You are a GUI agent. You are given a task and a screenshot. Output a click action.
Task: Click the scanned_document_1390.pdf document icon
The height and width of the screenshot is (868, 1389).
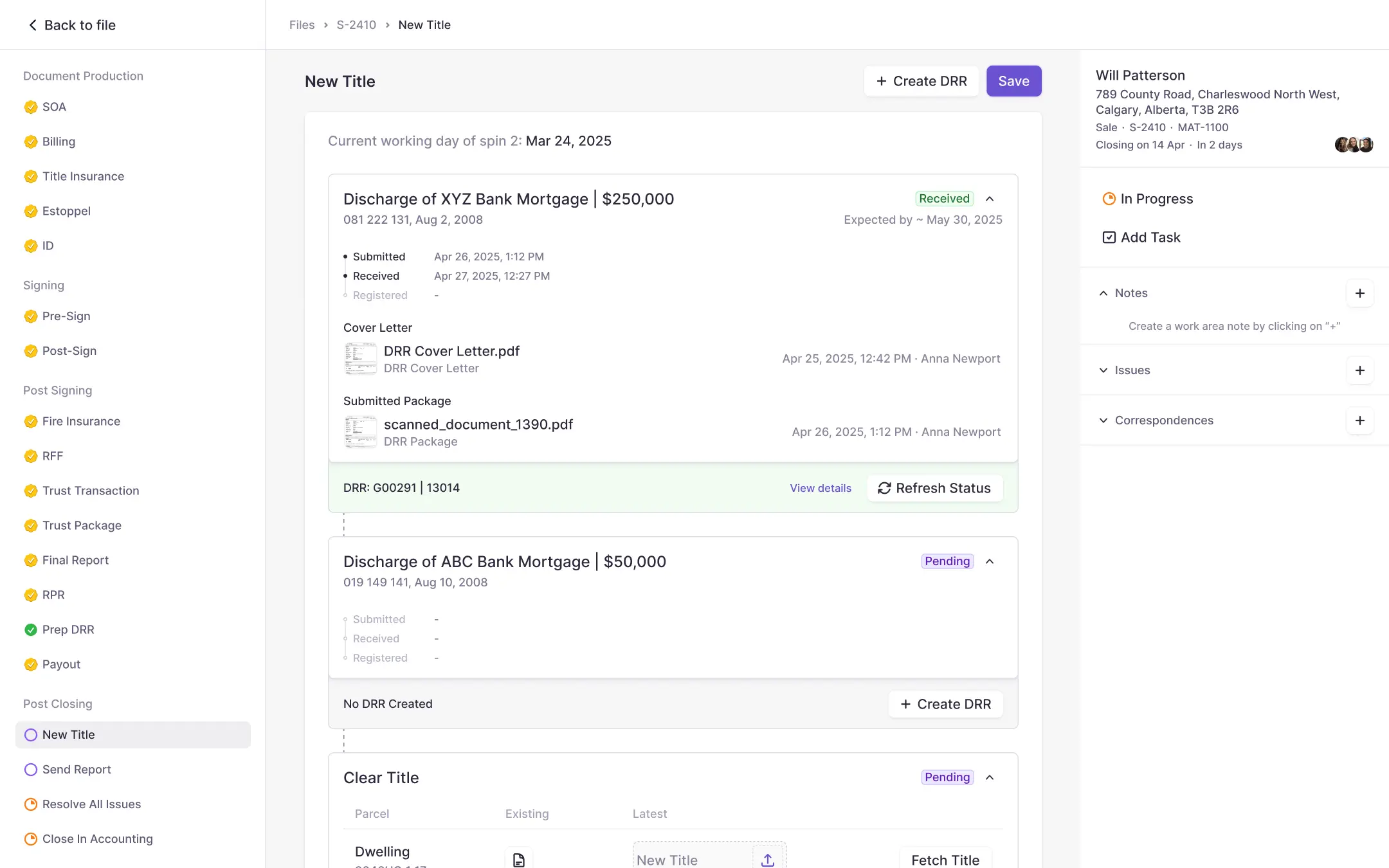361,432
